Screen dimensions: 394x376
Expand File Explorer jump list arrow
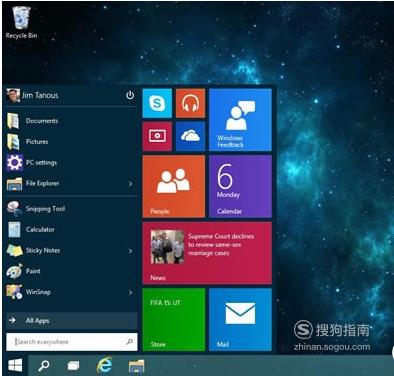pos(130,184)
